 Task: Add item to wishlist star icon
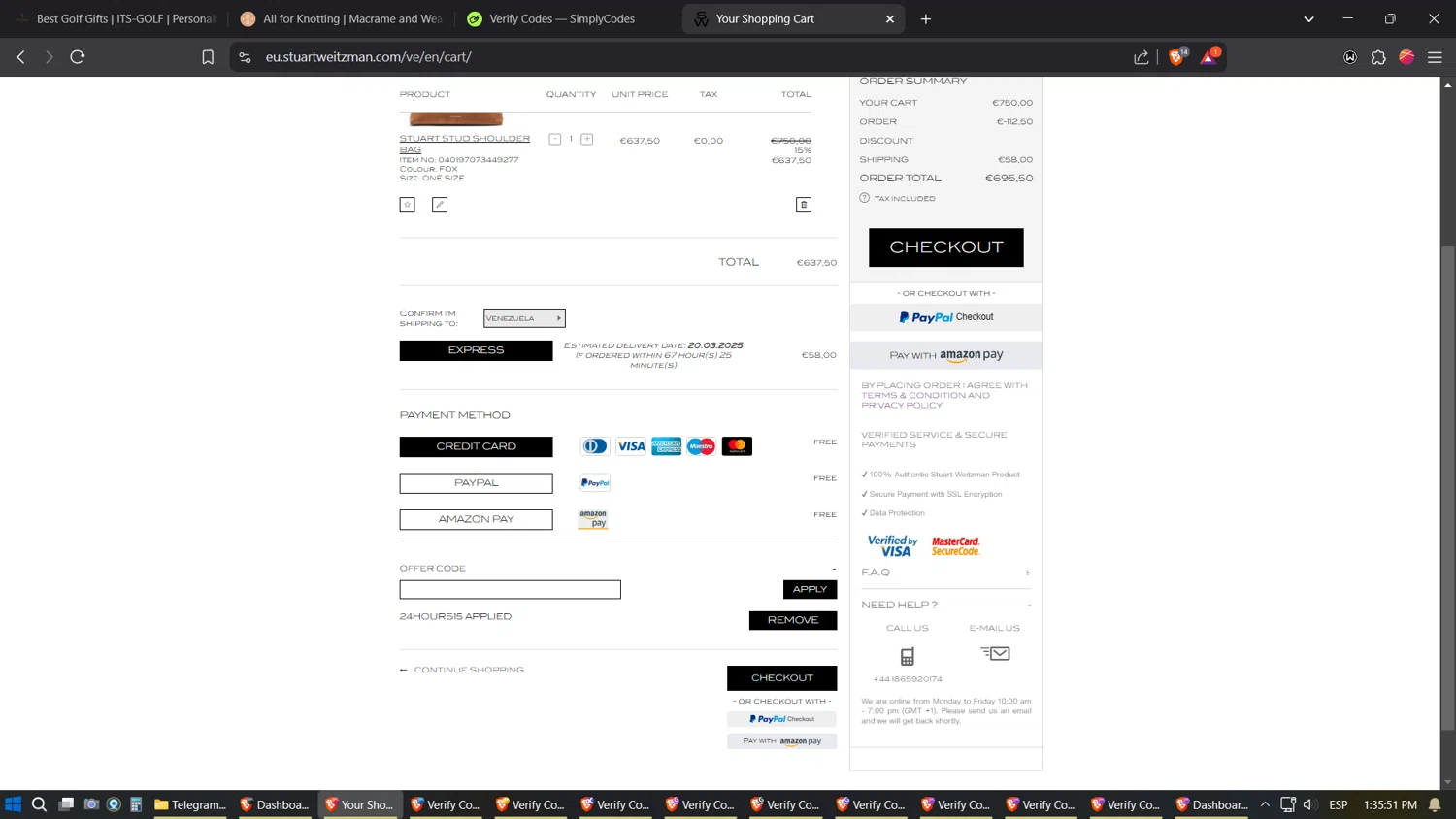point(408,204)
